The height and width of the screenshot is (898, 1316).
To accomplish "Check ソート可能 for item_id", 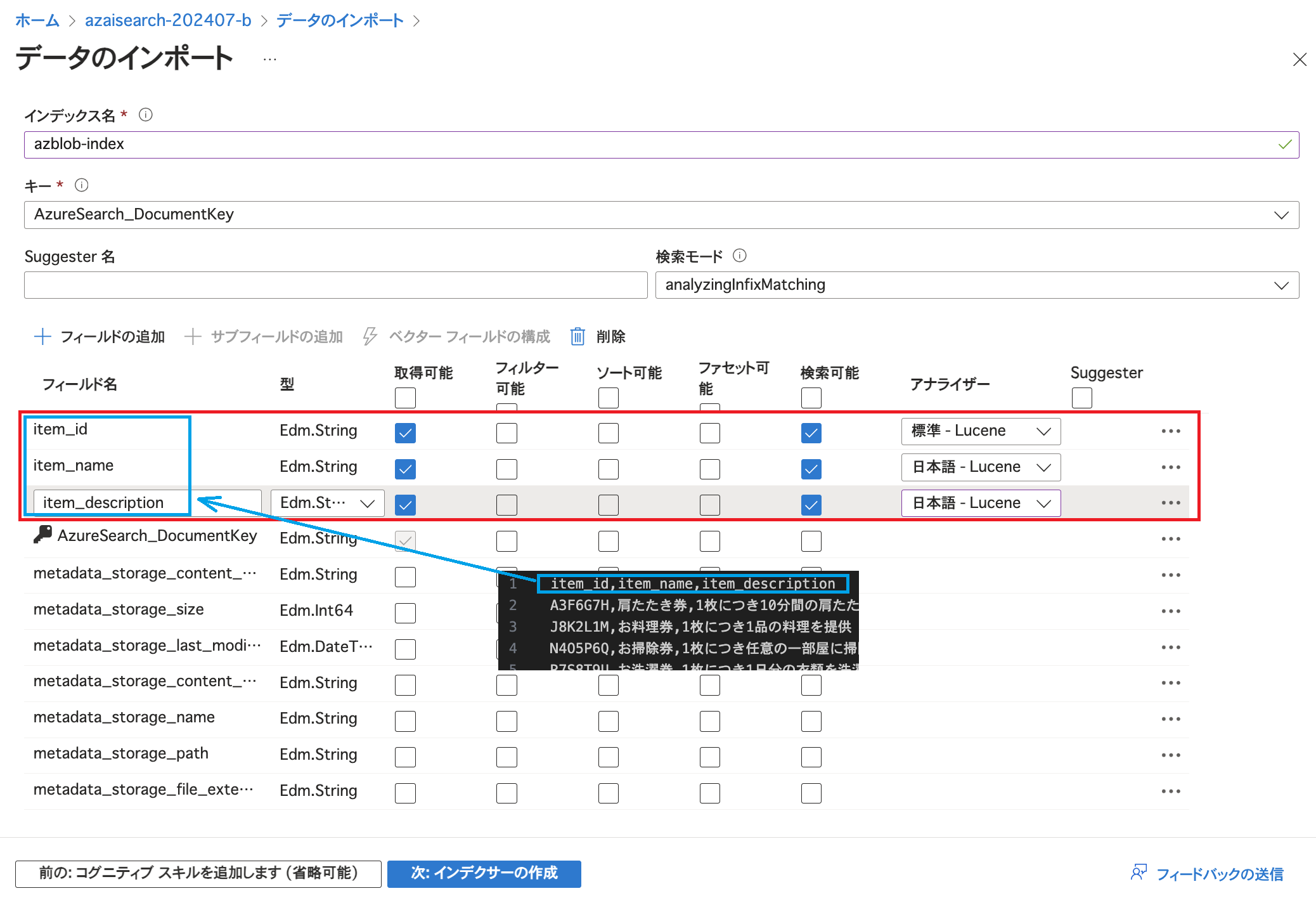I will tap(608, 433).
